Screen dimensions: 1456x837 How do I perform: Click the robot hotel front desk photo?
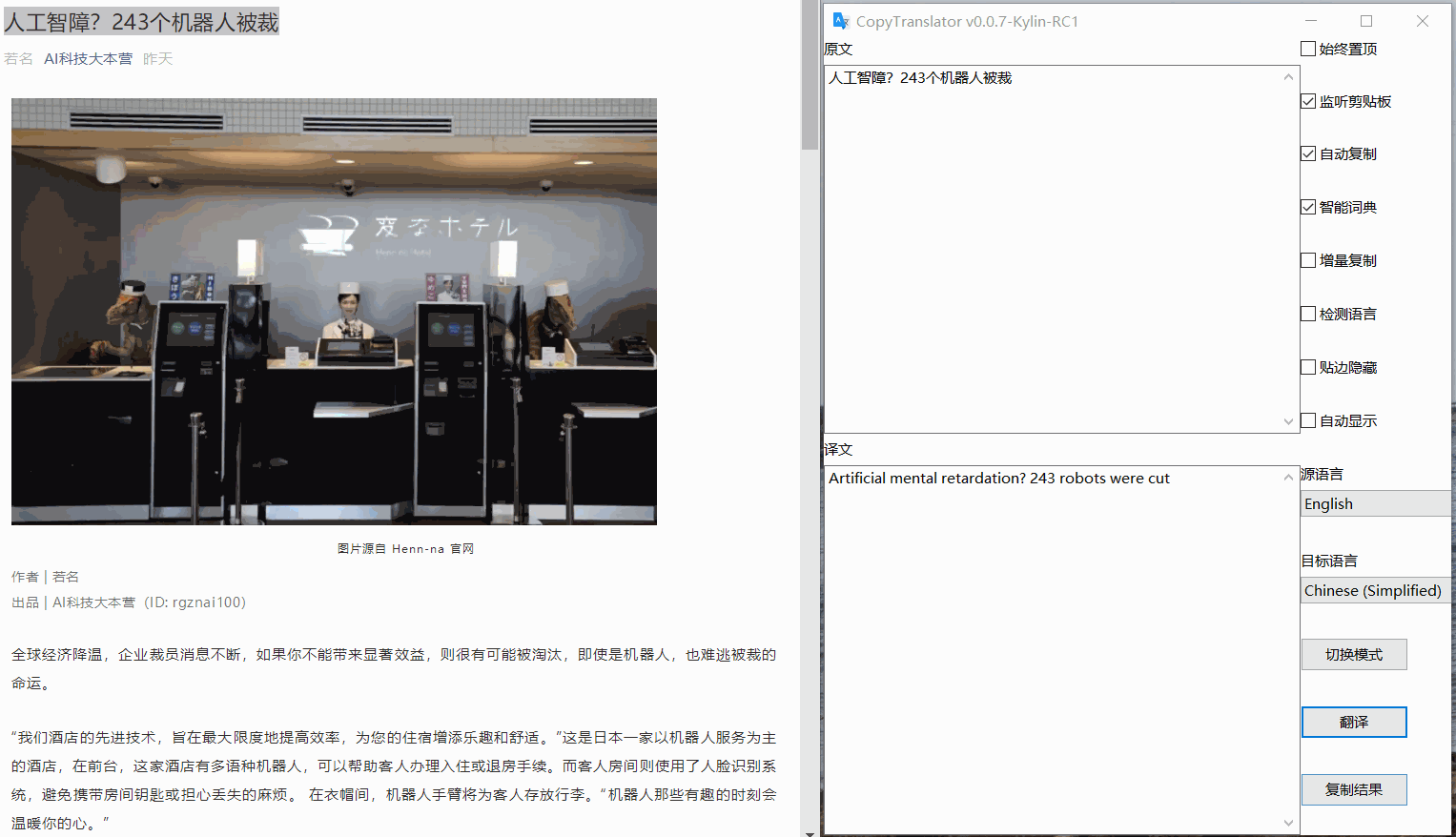tap(334, 312)
